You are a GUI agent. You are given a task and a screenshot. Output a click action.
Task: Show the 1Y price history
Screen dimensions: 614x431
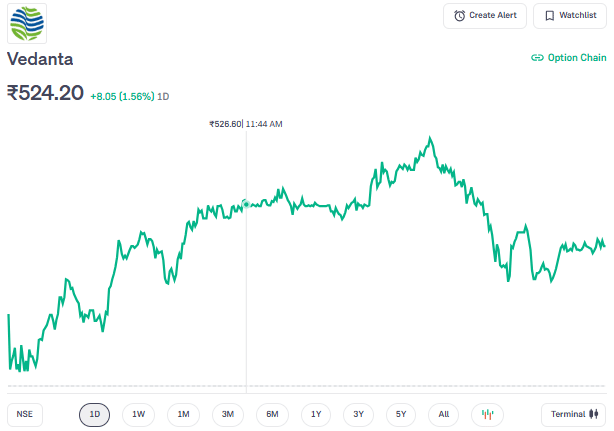click(x=316, y=414)
